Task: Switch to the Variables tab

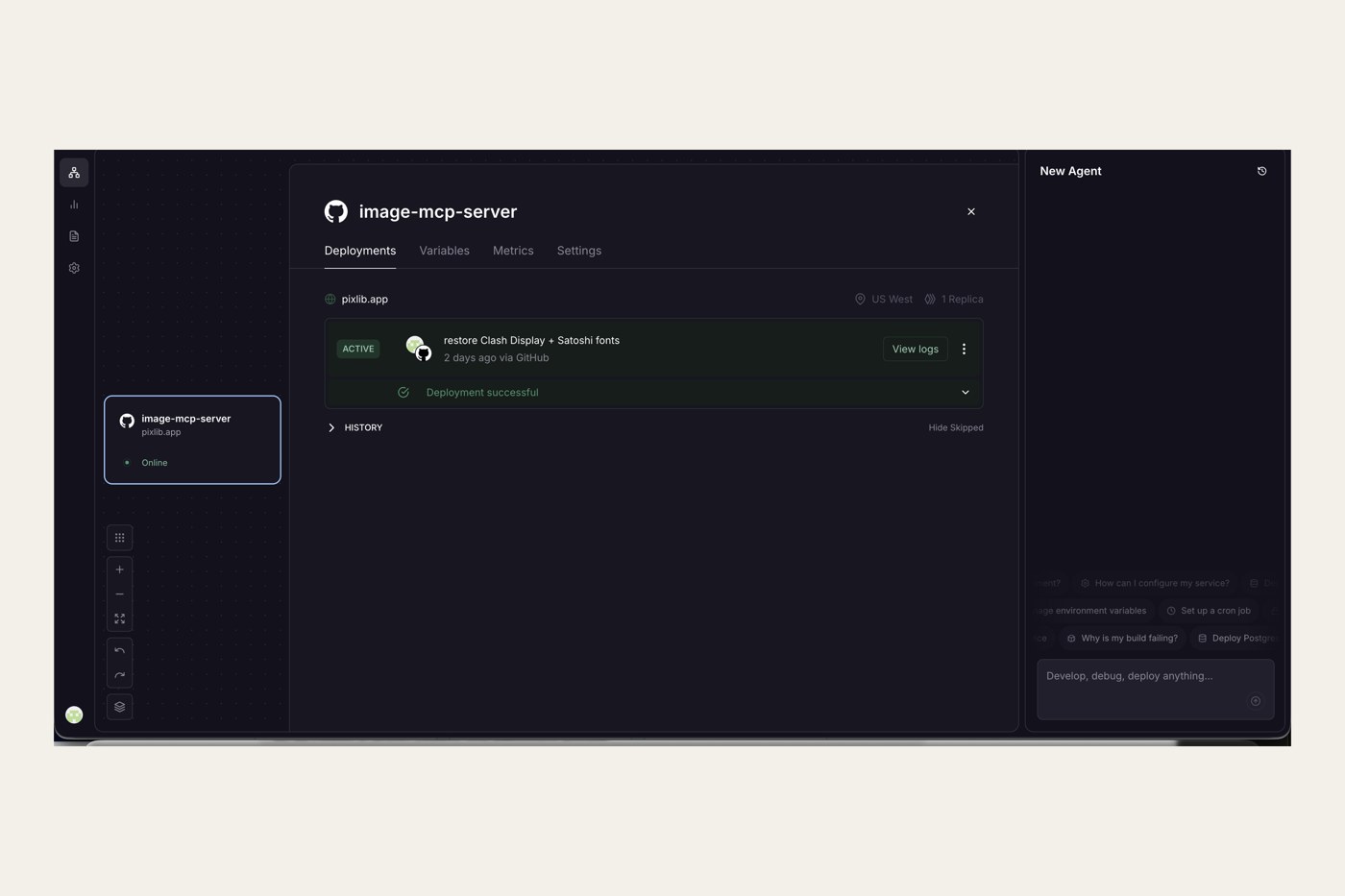Action: (x=444, y=251)
